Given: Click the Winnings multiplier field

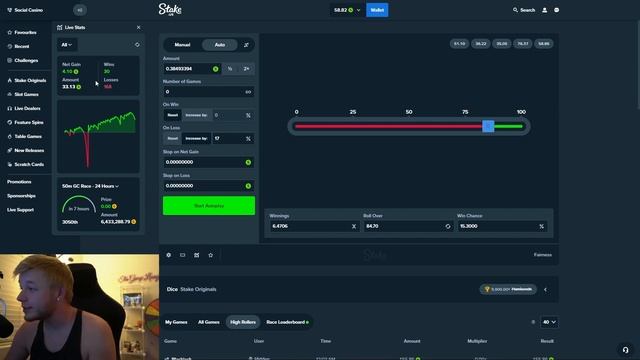Looking at the screenshot, I should point(314,226).
